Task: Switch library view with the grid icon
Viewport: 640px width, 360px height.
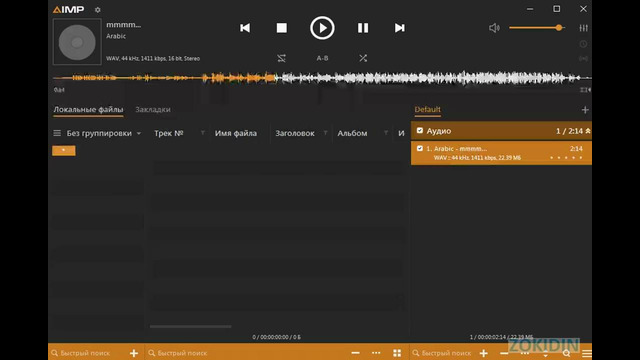Action: (397, 353)
